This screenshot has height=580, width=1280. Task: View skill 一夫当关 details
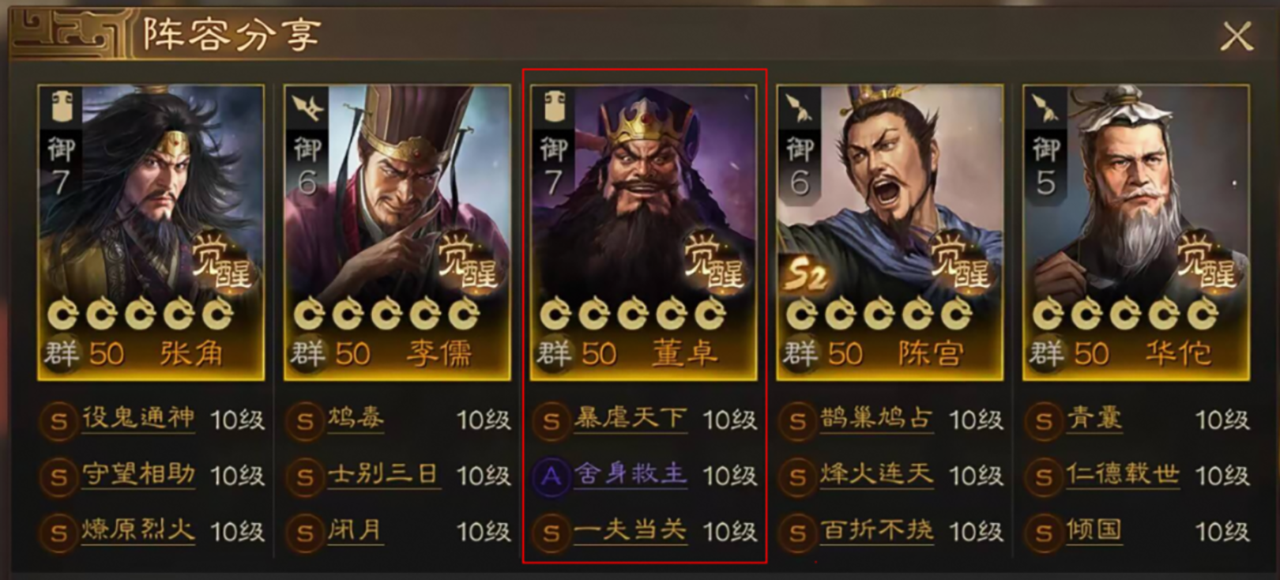pyautogui.click(x=630, y=531)
